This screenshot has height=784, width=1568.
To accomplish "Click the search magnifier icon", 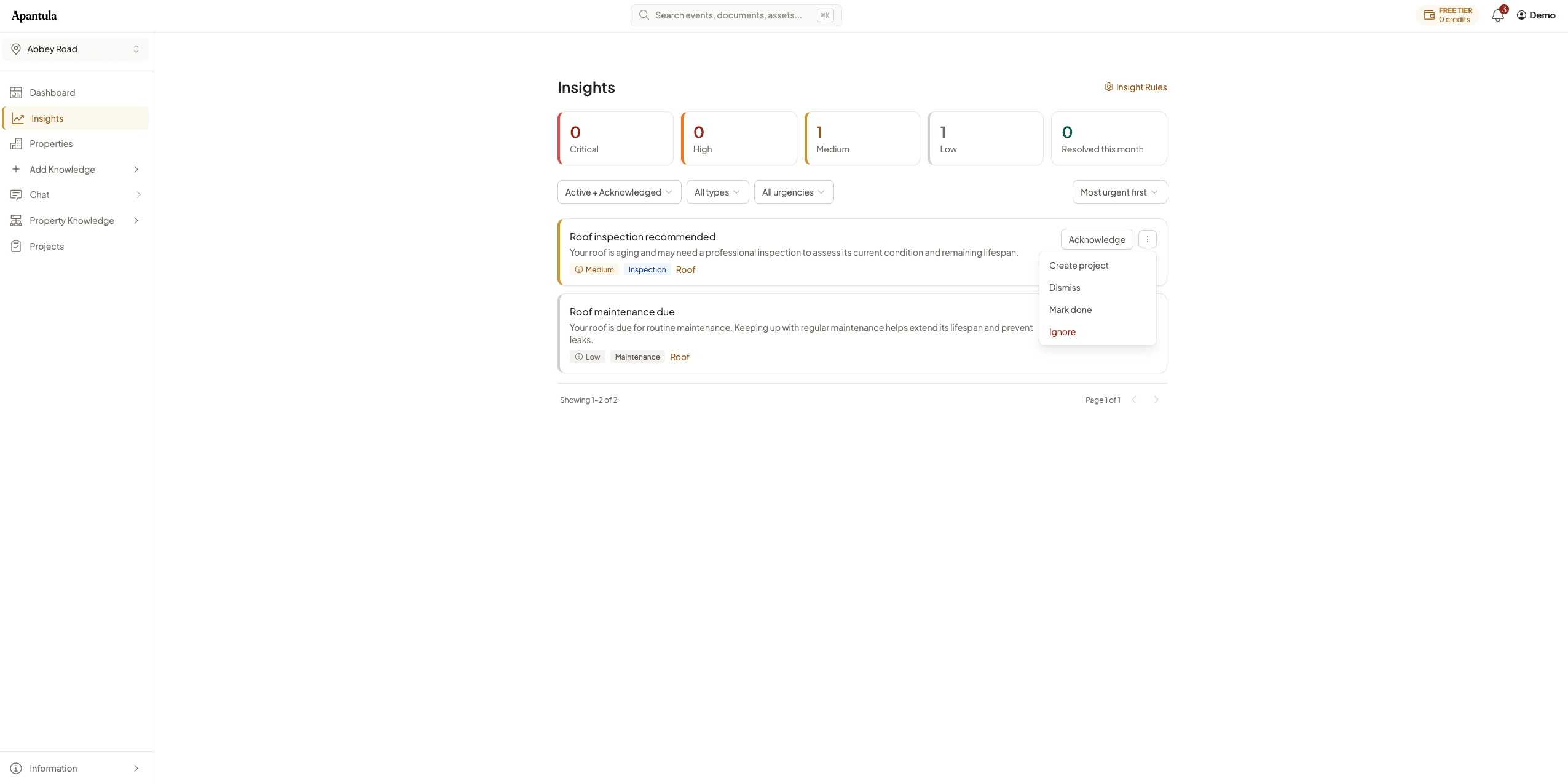I will click(x=644, y=15).
